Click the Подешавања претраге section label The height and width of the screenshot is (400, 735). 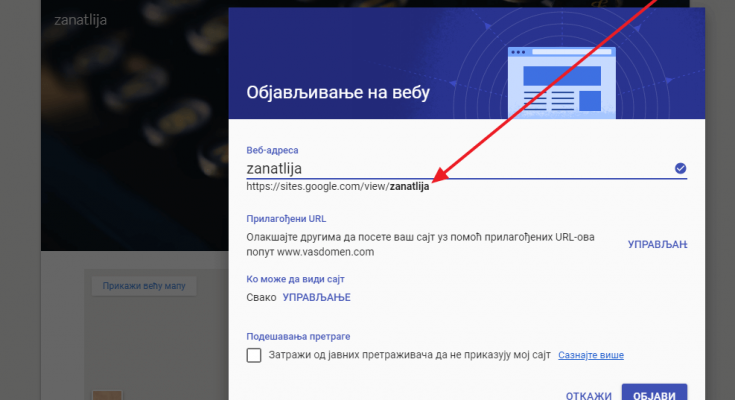[298, 336]
